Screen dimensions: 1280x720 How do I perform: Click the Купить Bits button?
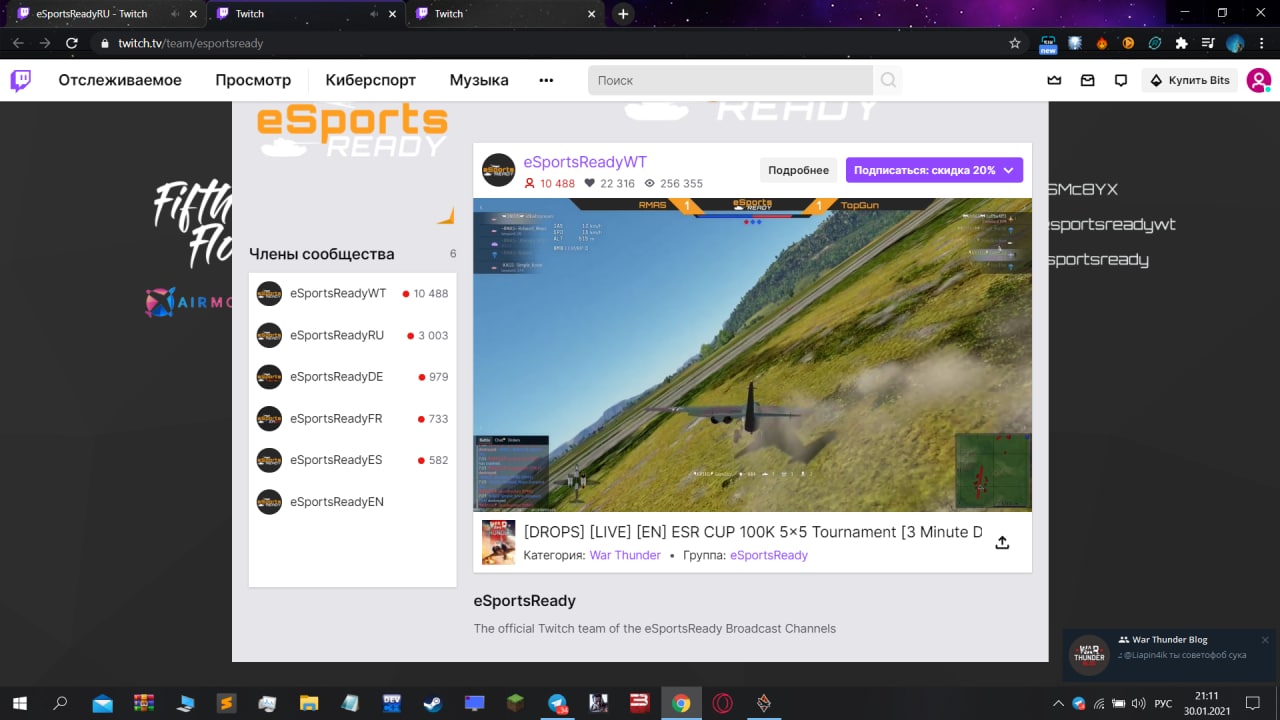point(1190,80)
